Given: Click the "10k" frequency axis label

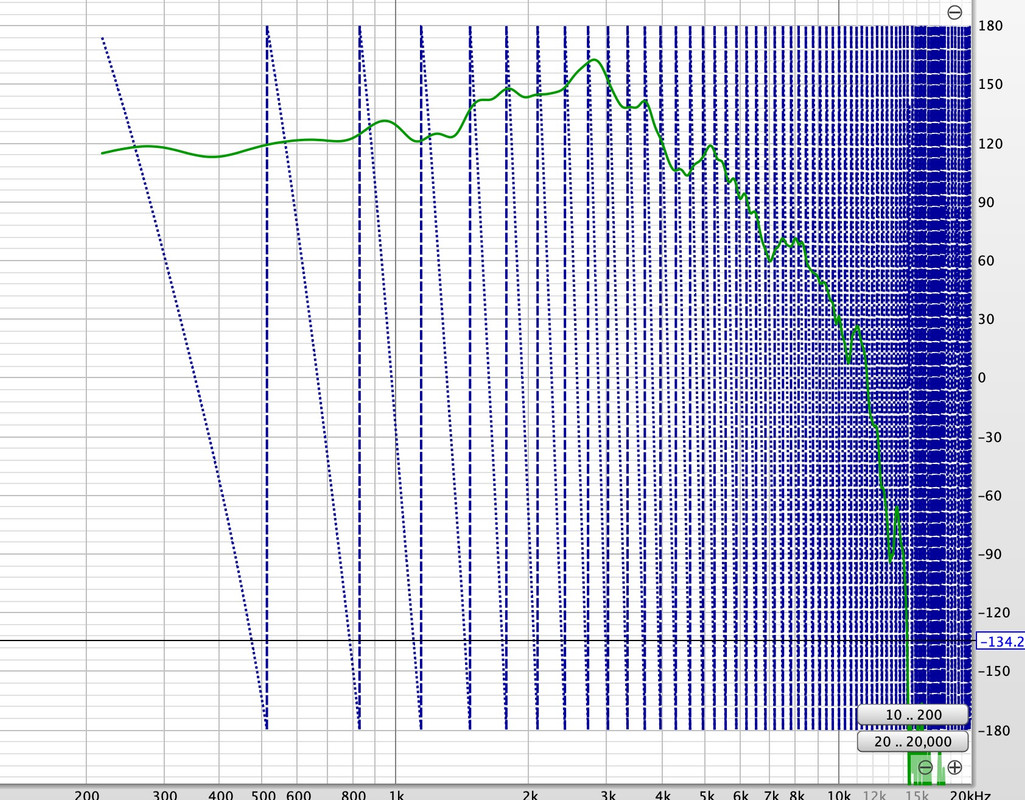Looking at the screenshot, I should tap(839, 795).
